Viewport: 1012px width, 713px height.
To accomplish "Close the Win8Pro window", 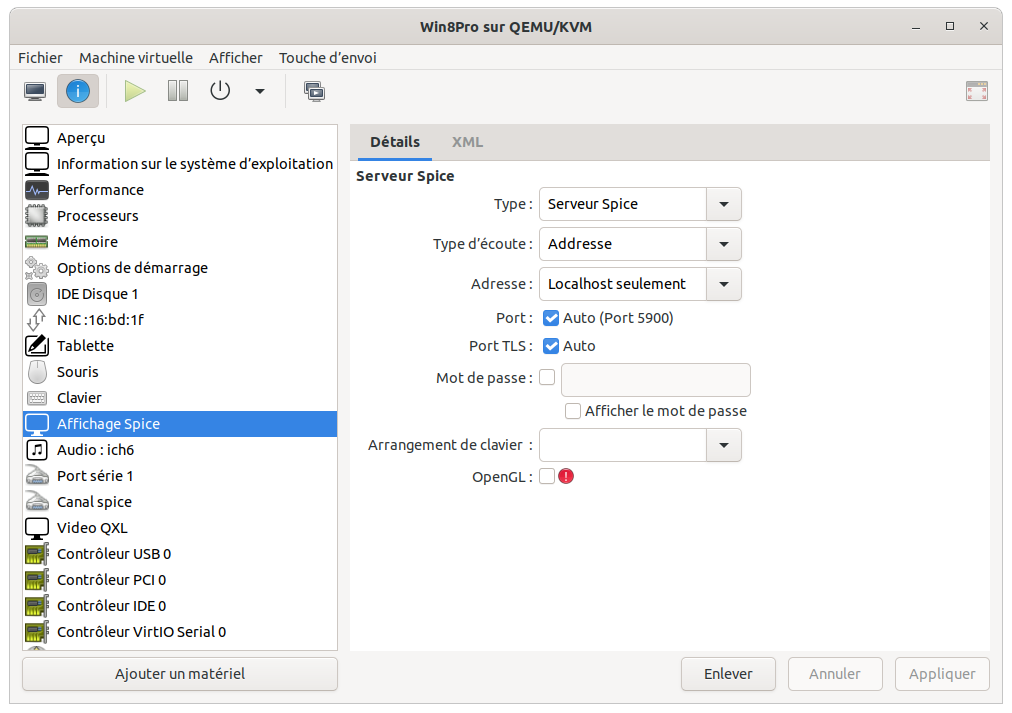I will pos(984,26).
